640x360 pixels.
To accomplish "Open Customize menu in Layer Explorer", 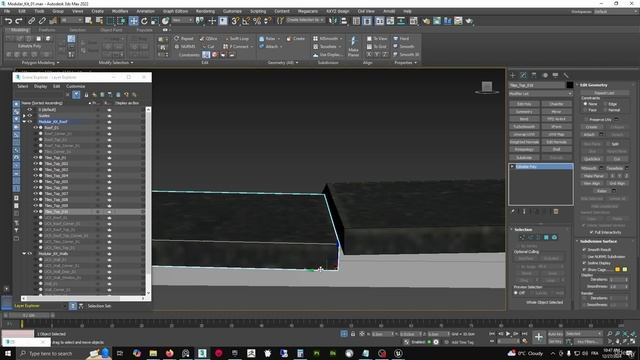I will coord(76,87).
